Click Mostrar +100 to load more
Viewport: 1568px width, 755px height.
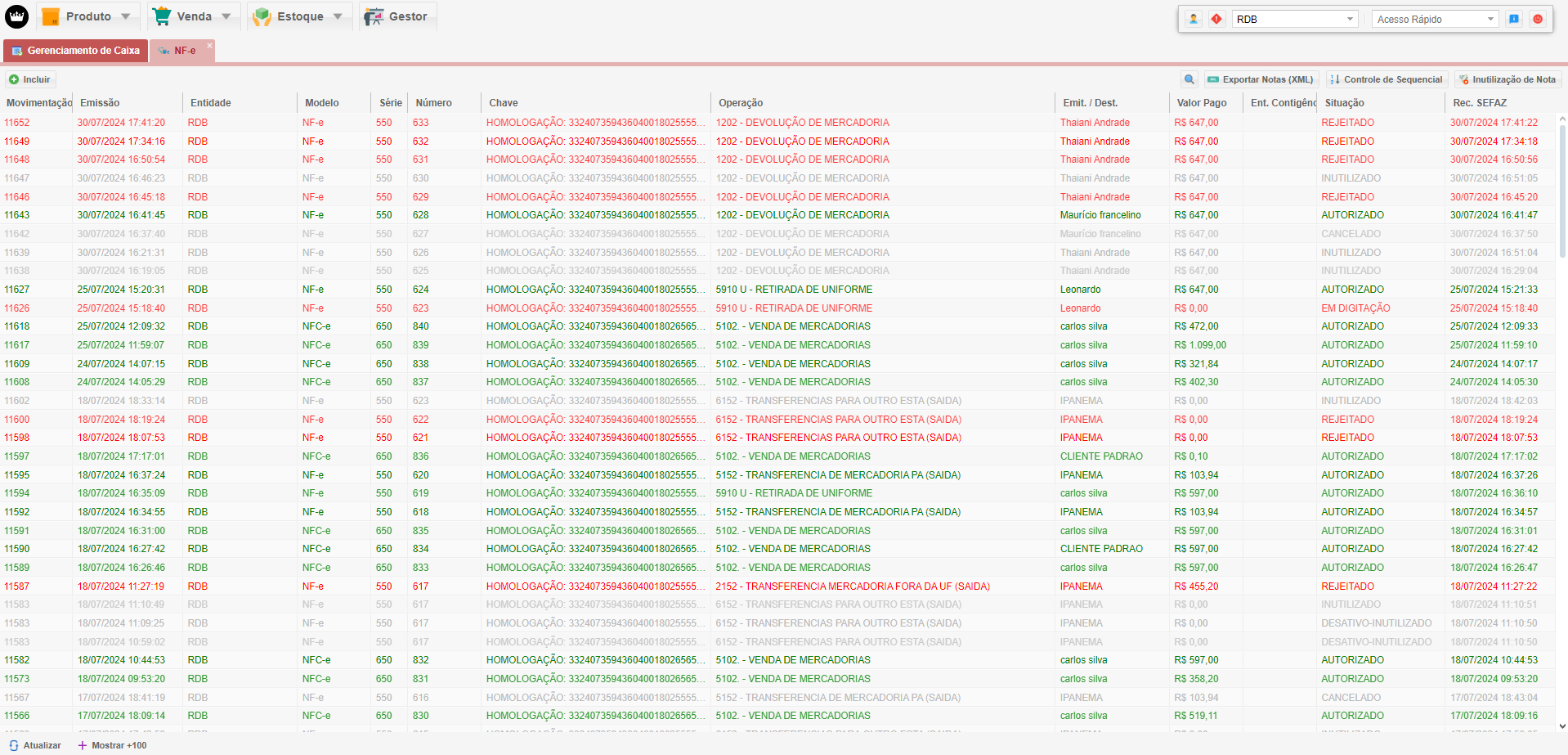pos(113,745)
